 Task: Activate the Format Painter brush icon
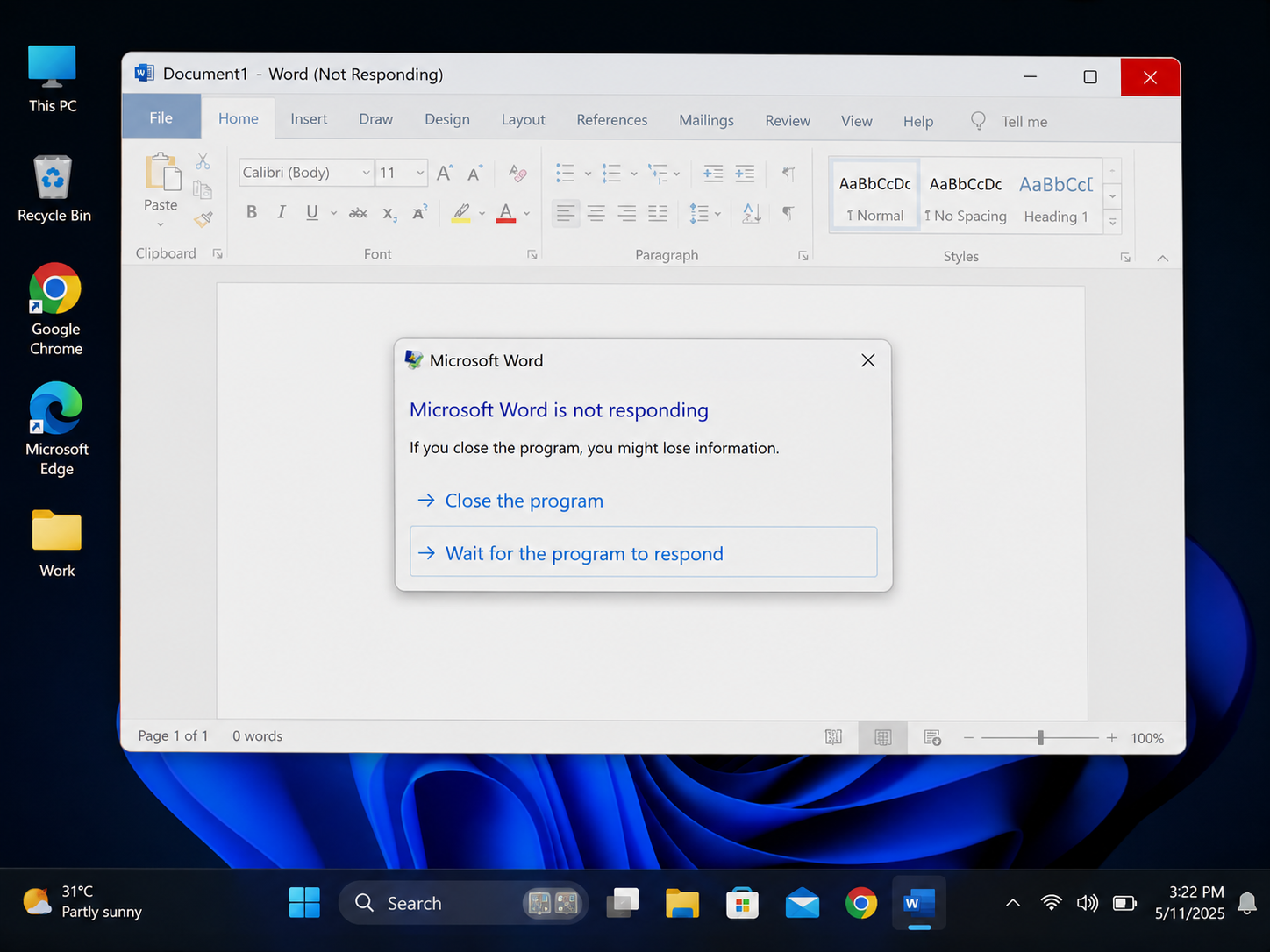[203, 218]
